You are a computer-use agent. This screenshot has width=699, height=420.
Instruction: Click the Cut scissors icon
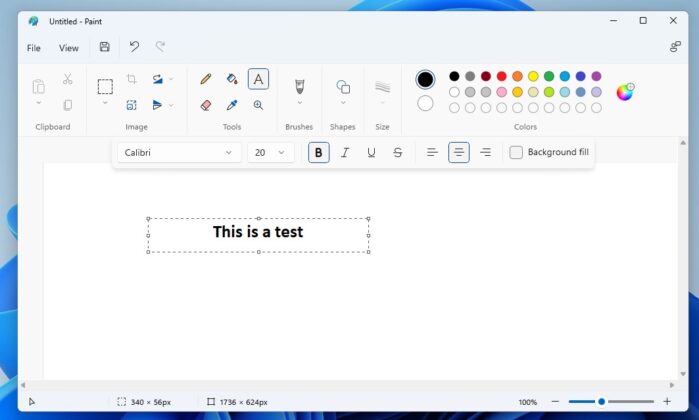(67, 79)
